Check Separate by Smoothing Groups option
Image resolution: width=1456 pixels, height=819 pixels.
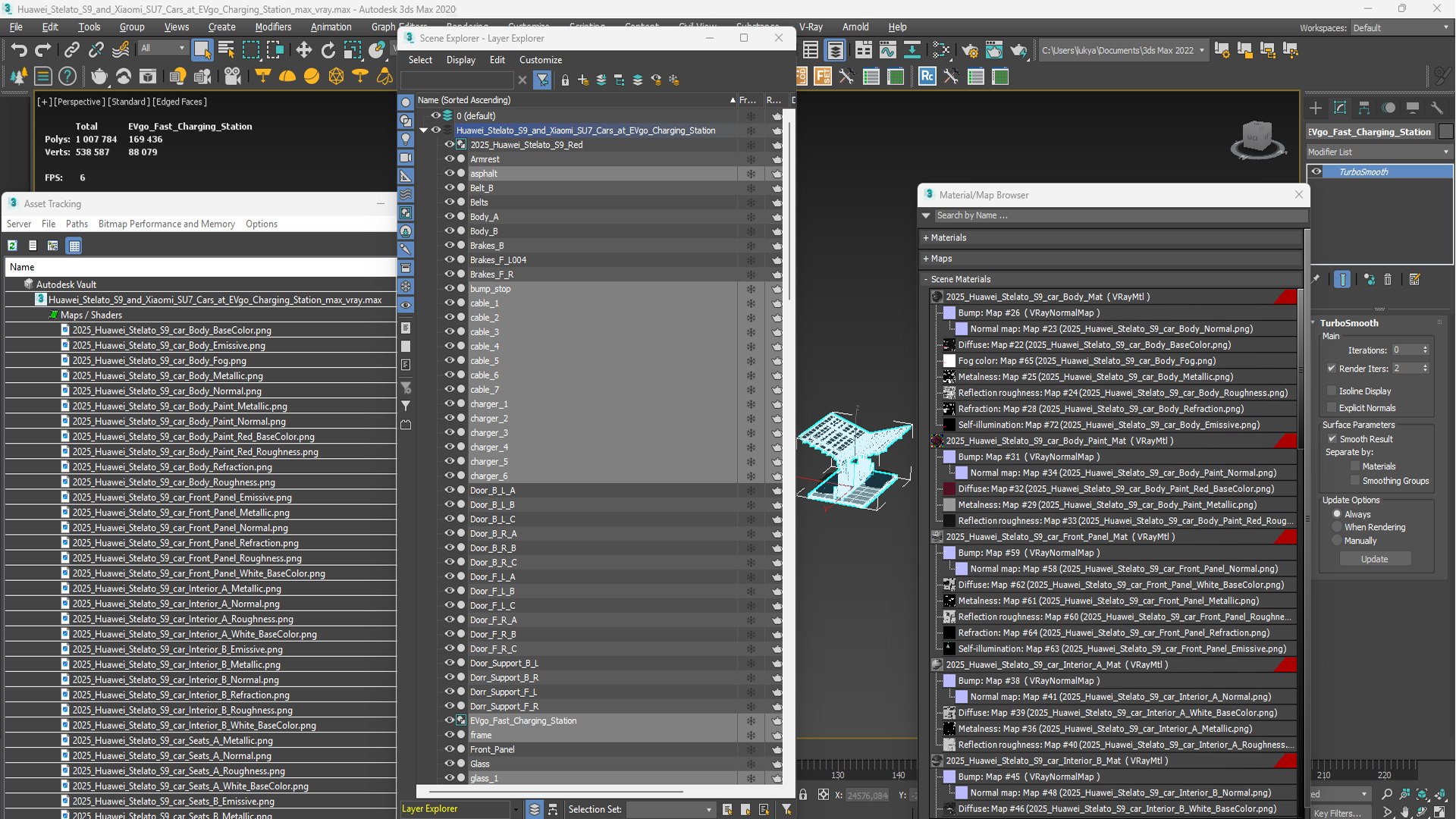coord(1355,481)
